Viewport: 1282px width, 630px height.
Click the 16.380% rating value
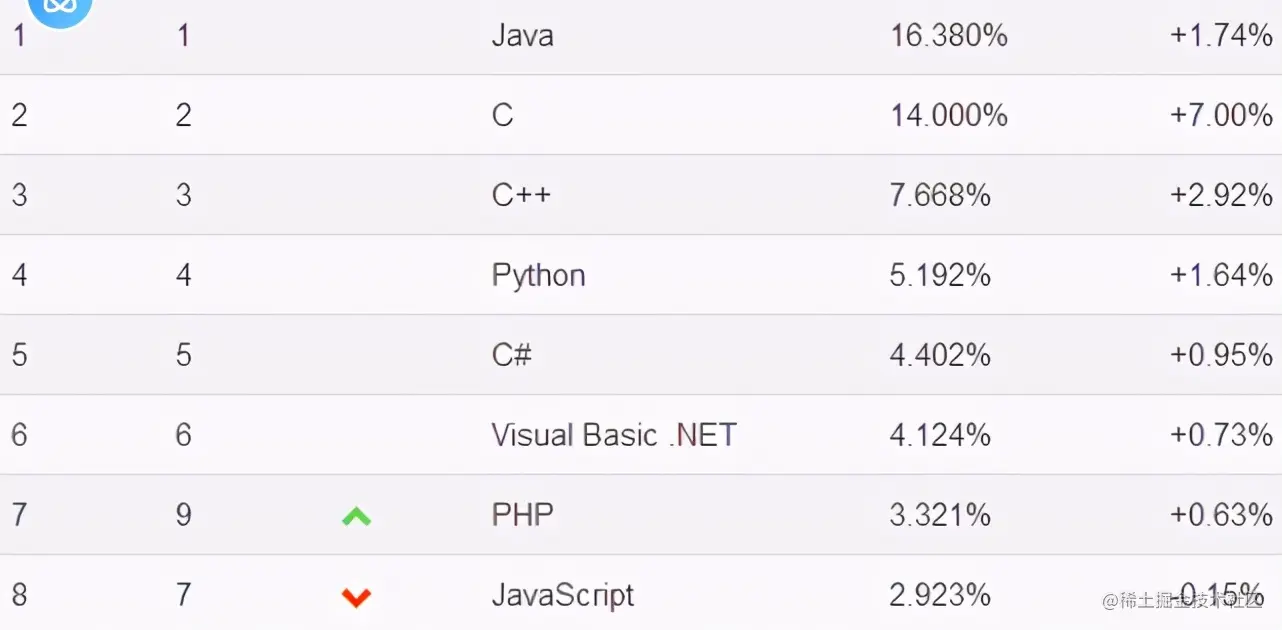point(948,36)
